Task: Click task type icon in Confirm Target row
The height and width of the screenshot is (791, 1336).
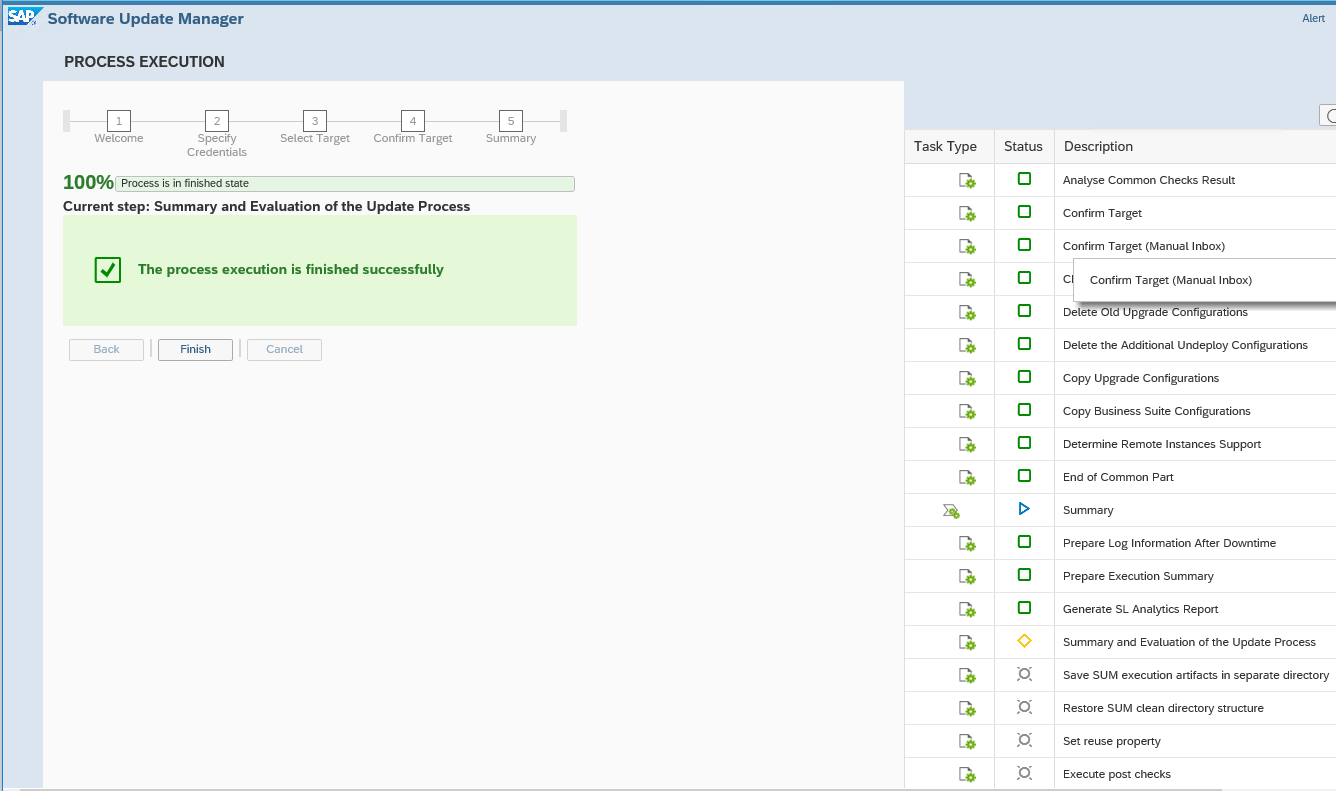Action: point(967,214)
